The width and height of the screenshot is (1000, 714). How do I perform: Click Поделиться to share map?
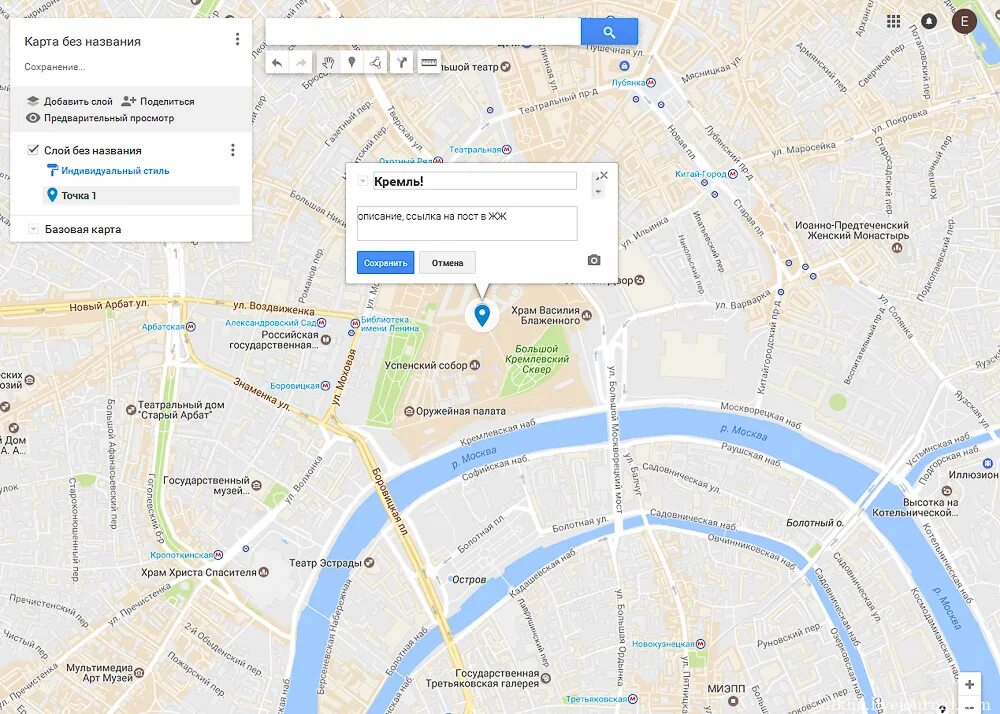click(x=158, y=101)
